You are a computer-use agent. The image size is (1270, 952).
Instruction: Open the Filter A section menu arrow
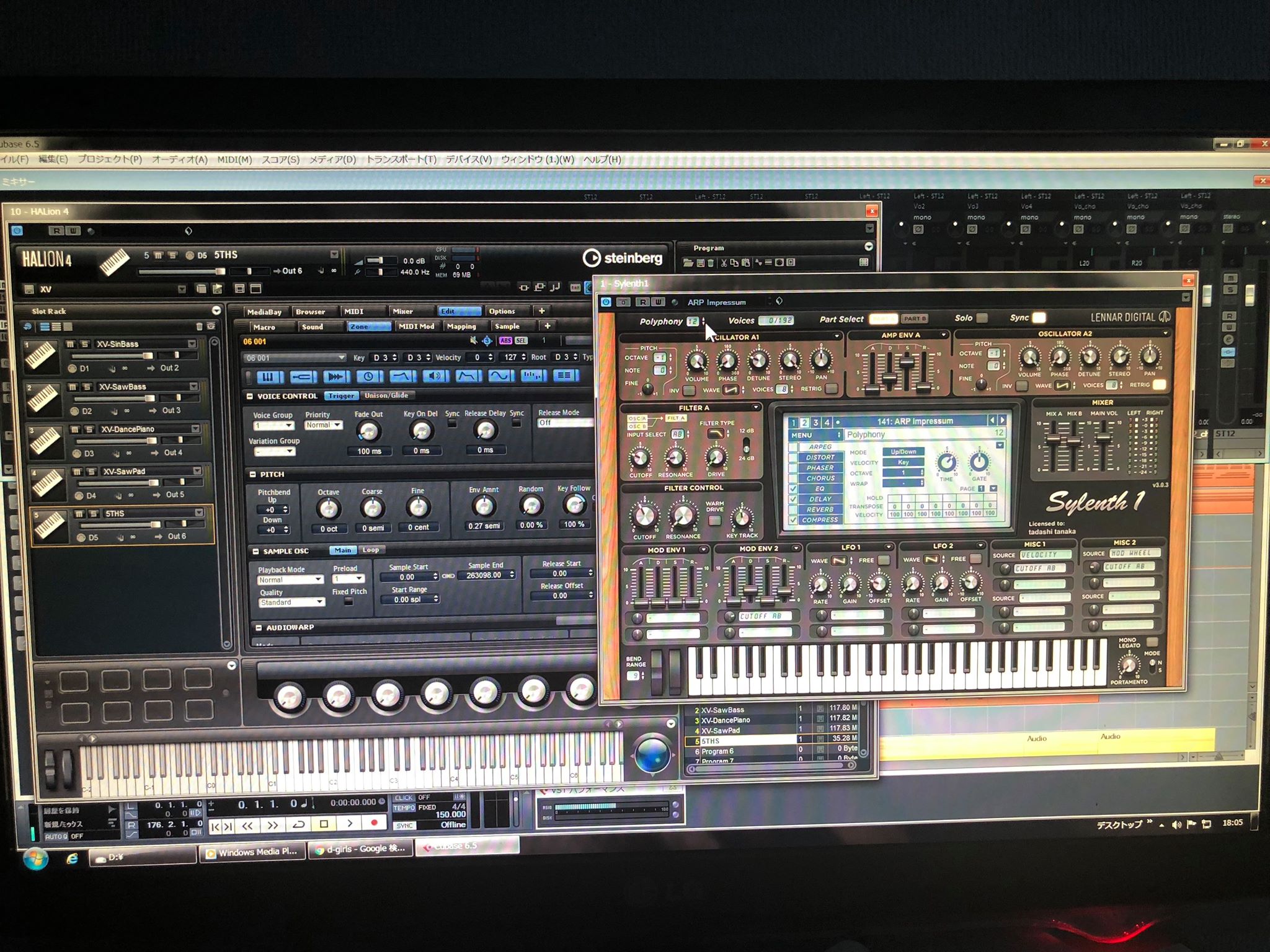[756, 407]
